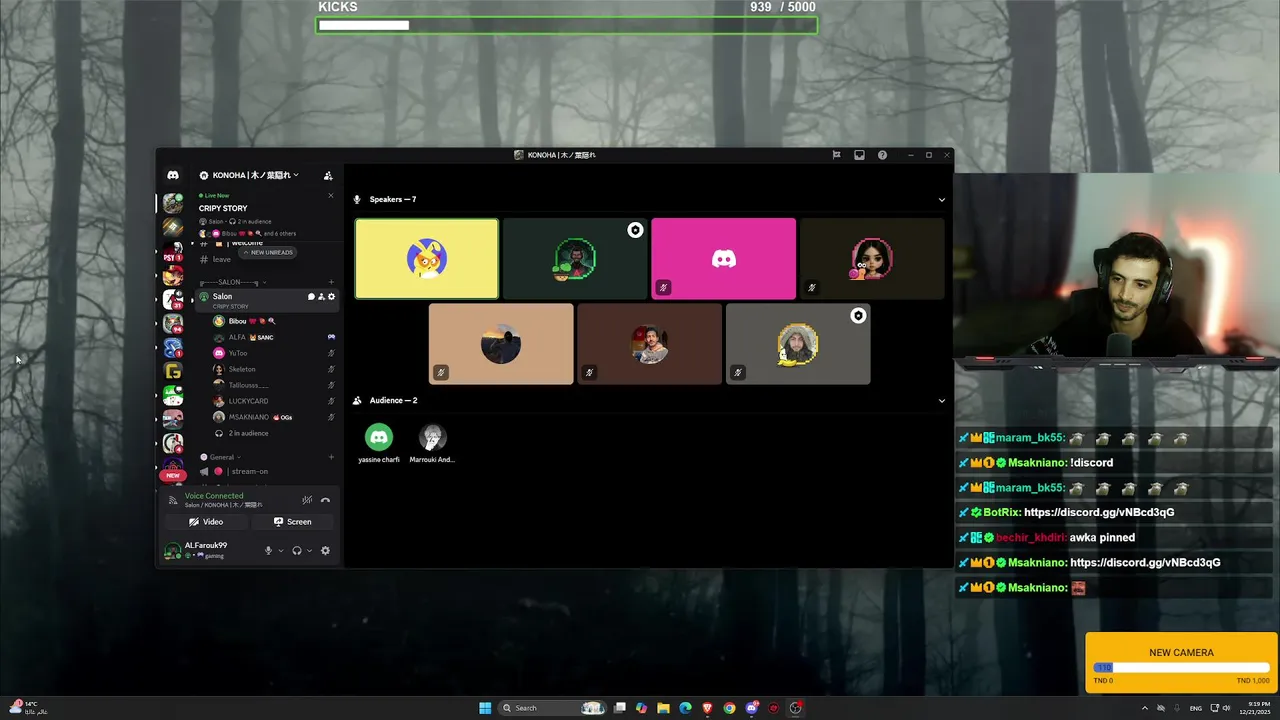
Task: Click NEW UNREADS jump pill
Action: point(268,253)
